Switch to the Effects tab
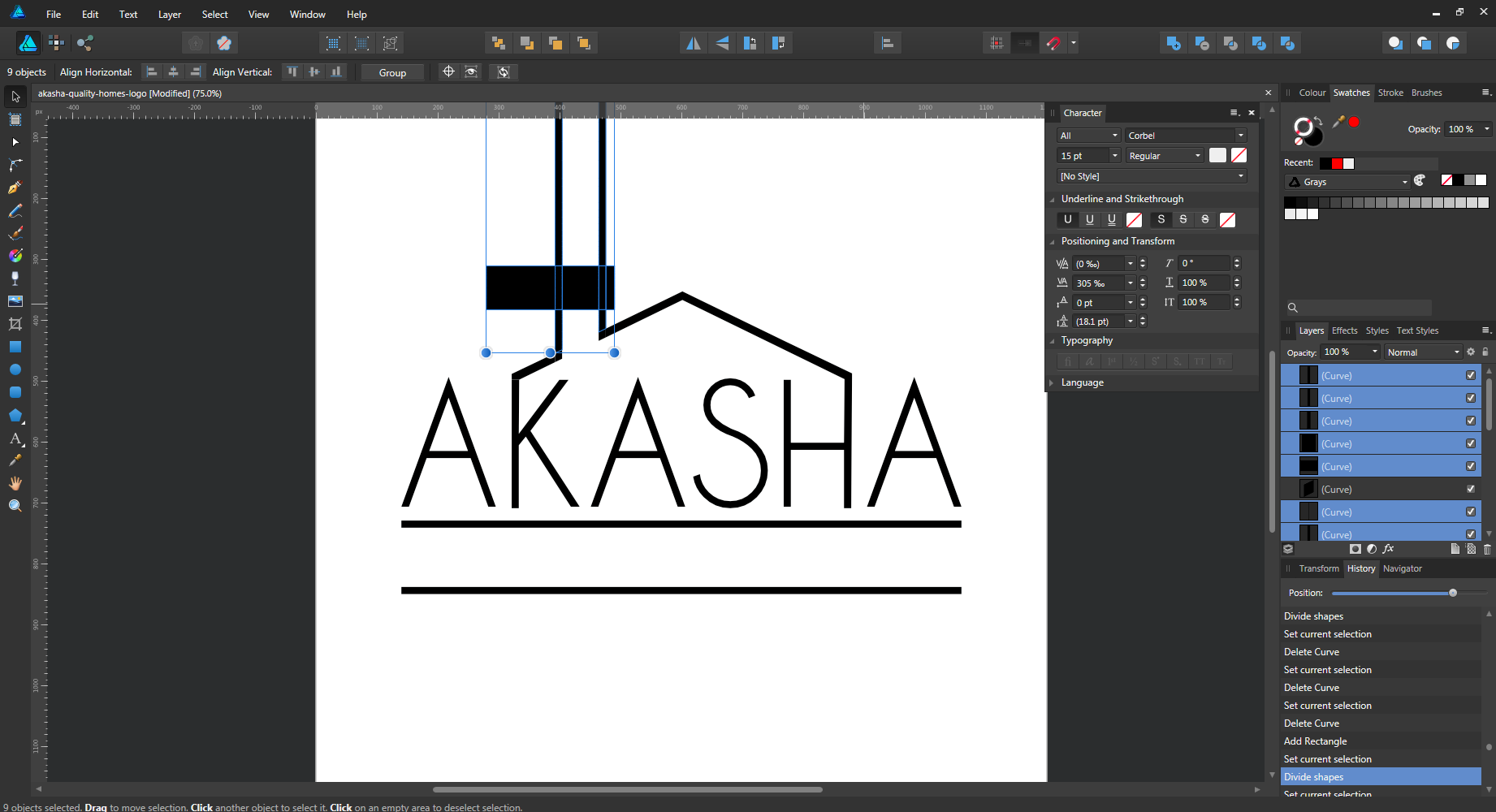Viewport: 1496px width, 812px height. (1344, 330)
